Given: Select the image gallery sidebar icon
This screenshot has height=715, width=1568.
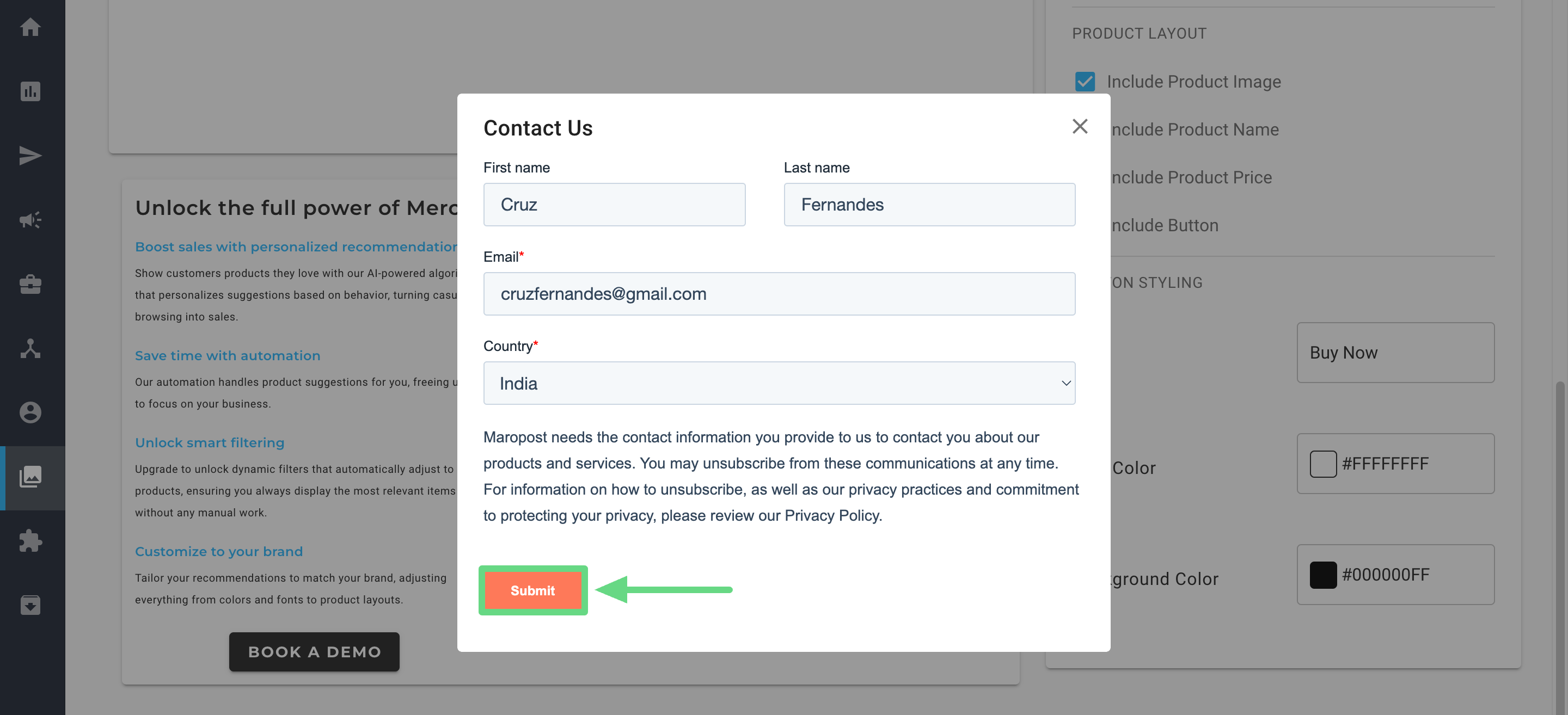Looking at the screenshot, I should click(x=30, y=477).
